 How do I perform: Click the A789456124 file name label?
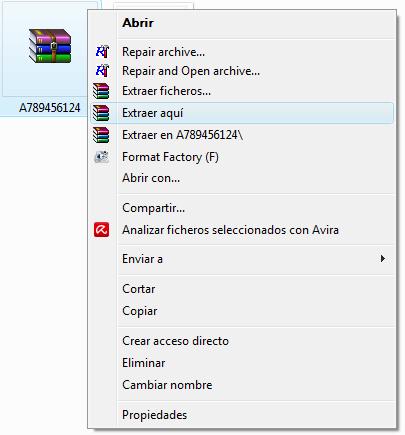(x=50, y=108)
